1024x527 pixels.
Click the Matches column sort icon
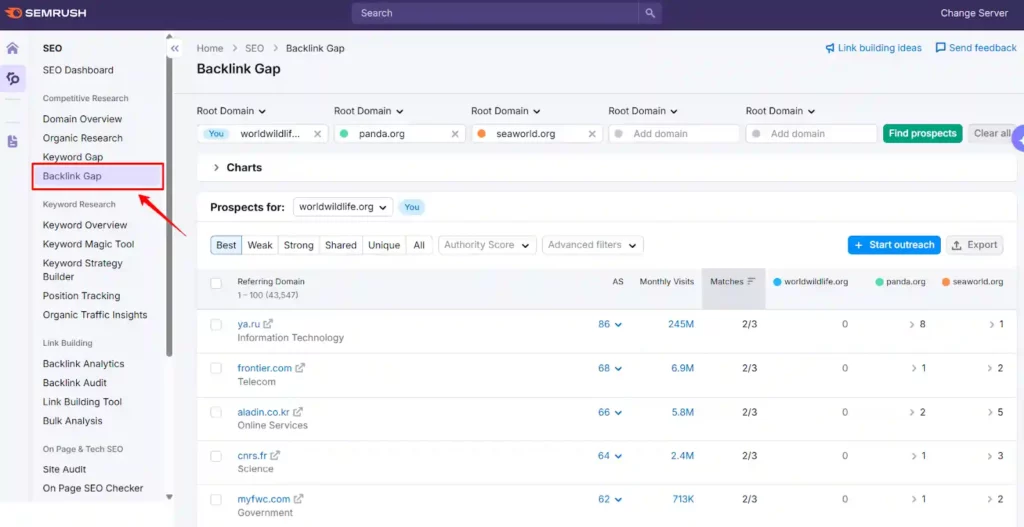(x=751, y=282)
